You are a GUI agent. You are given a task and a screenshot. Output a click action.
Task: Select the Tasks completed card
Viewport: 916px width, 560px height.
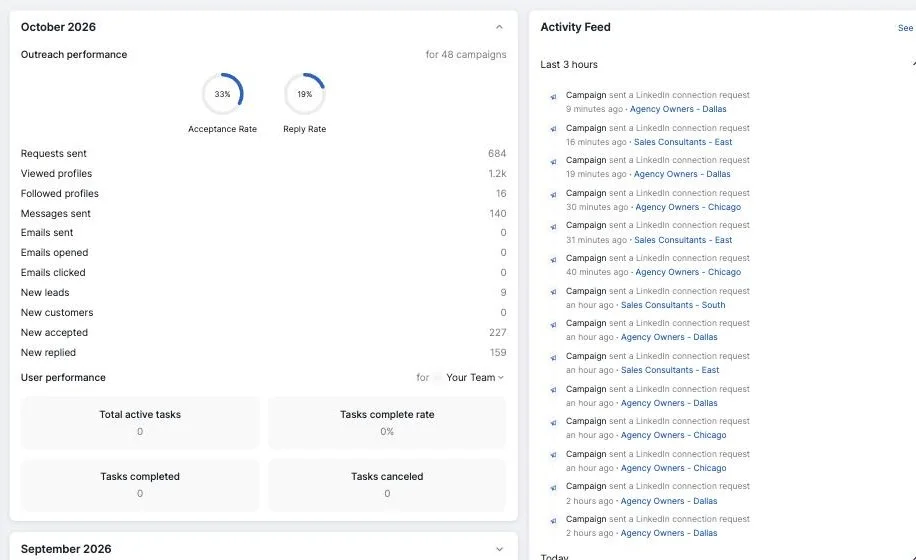140,485
